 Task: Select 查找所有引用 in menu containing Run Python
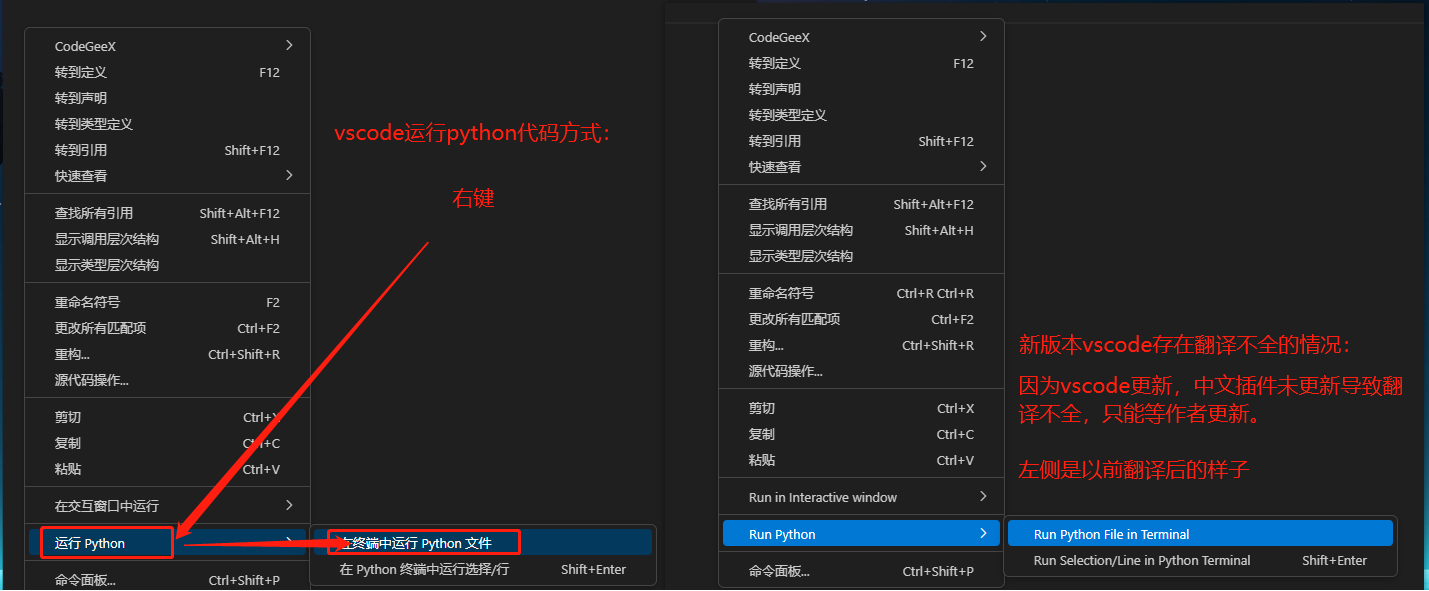pyautogui.click(x=861, y=204)
